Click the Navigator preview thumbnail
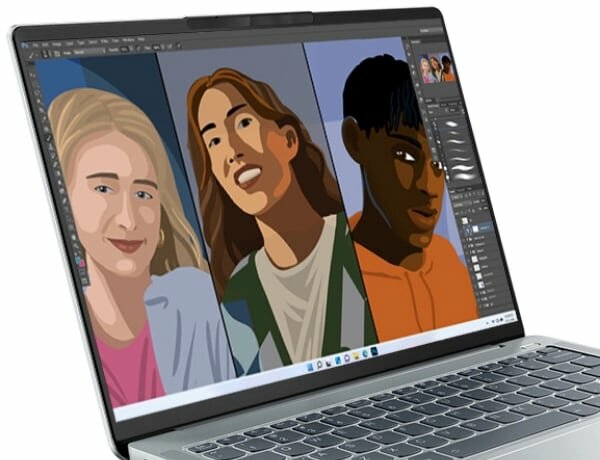 tap(436, 69)
